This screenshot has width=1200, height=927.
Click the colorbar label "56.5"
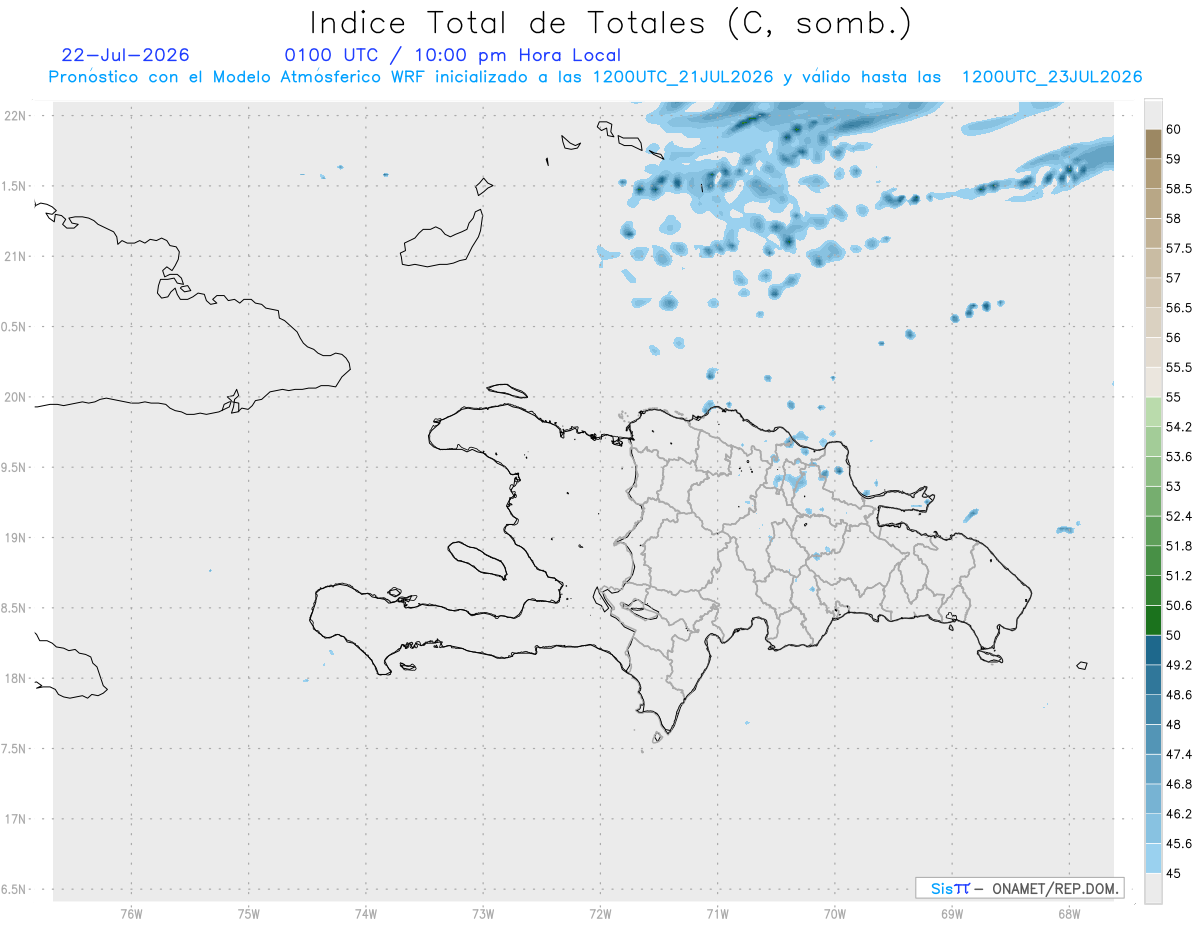coord(1179,308)
